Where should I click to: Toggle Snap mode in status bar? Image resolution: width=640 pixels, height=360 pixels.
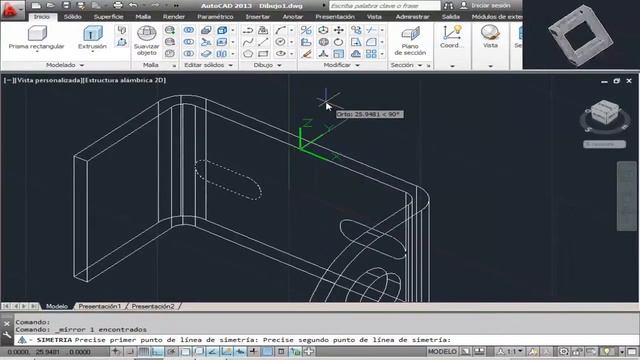click(130, 351)
